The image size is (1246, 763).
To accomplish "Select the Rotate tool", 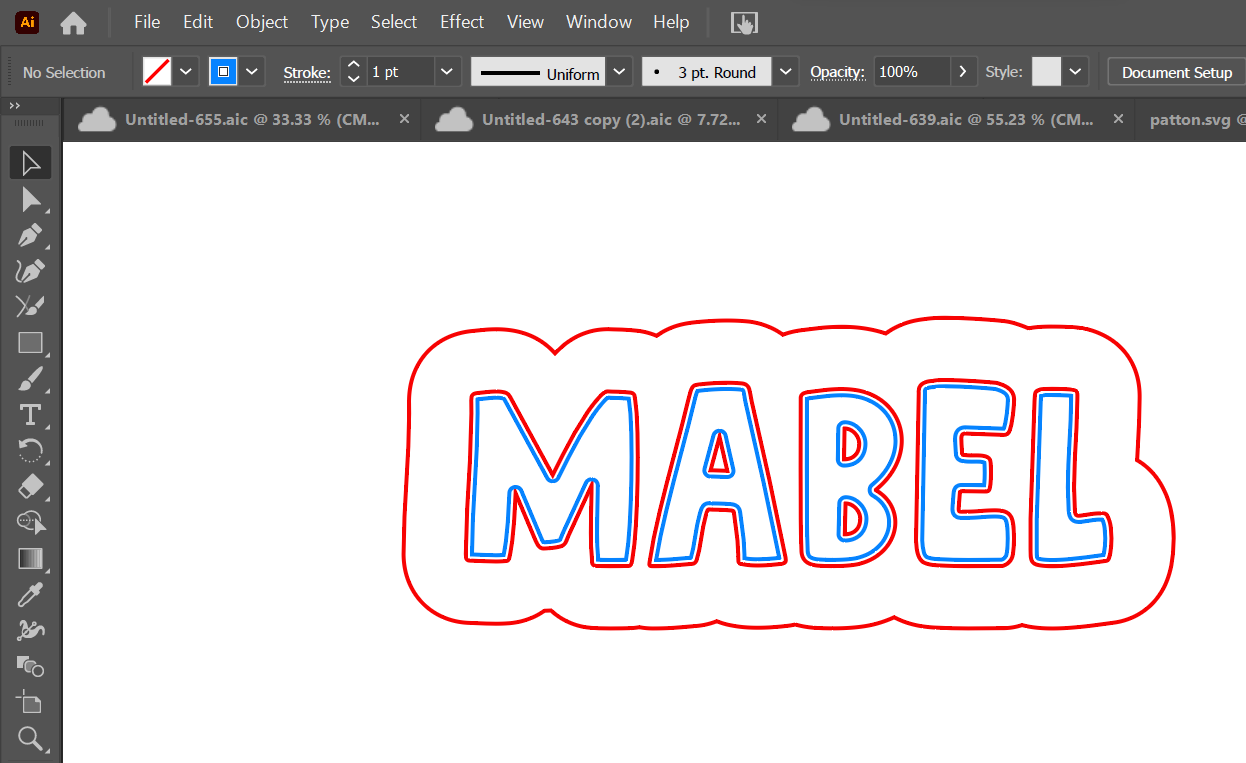I will coord(30,451).
